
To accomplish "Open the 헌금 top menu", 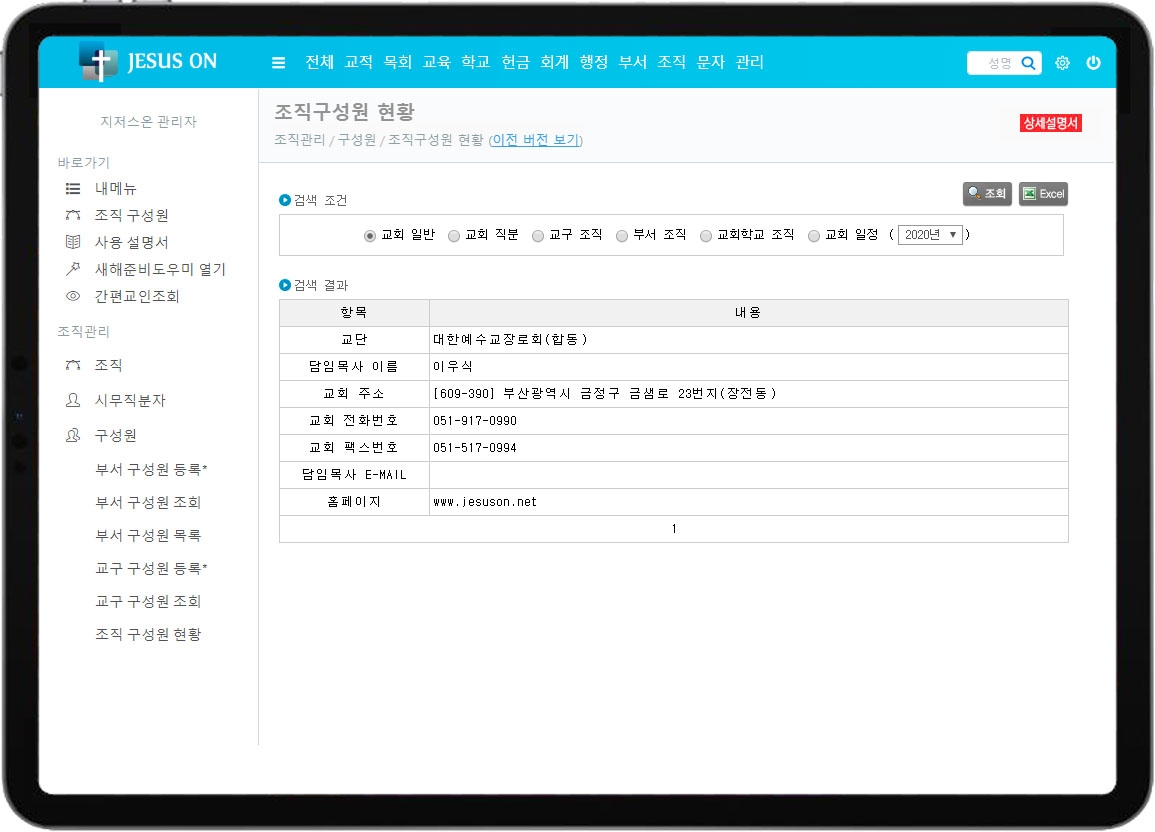I will [515, 62].
